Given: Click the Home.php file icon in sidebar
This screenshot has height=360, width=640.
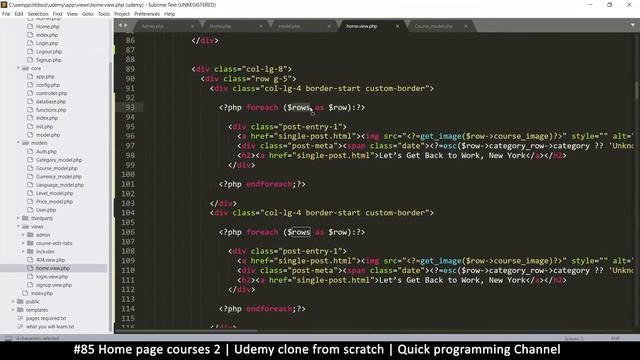Looking at the screenshot, I should click(30, 27).
